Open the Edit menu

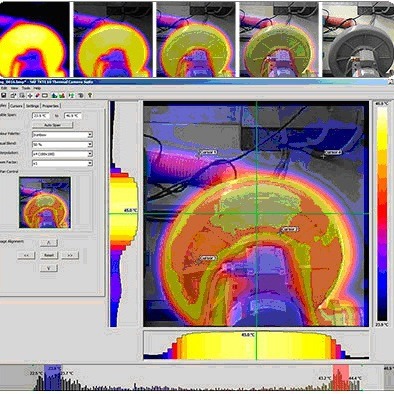click(4, 88)
